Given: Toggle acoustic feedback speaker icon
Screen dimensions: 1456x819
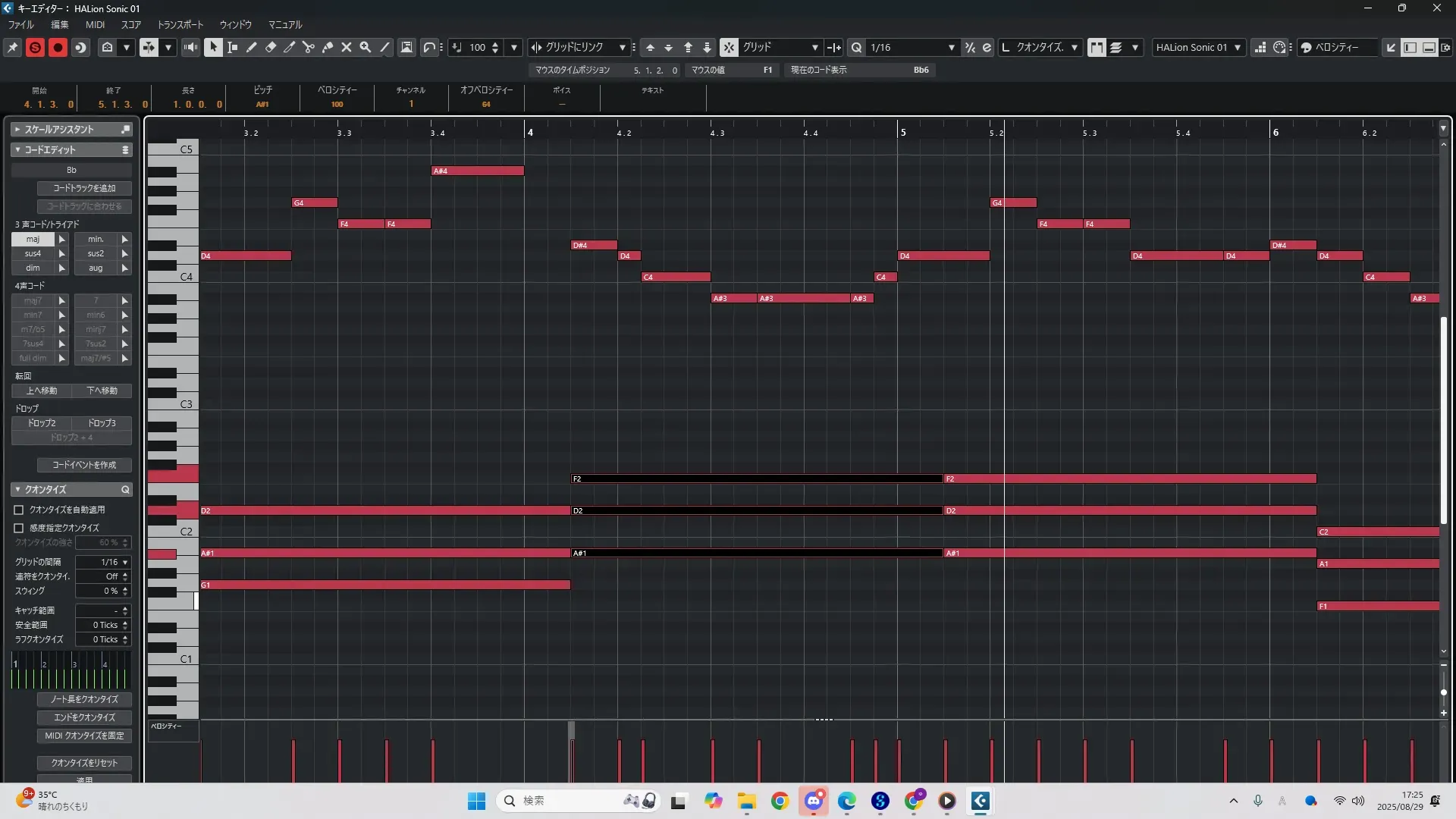Looking at the screenshot, I should (x=190, y=47).
